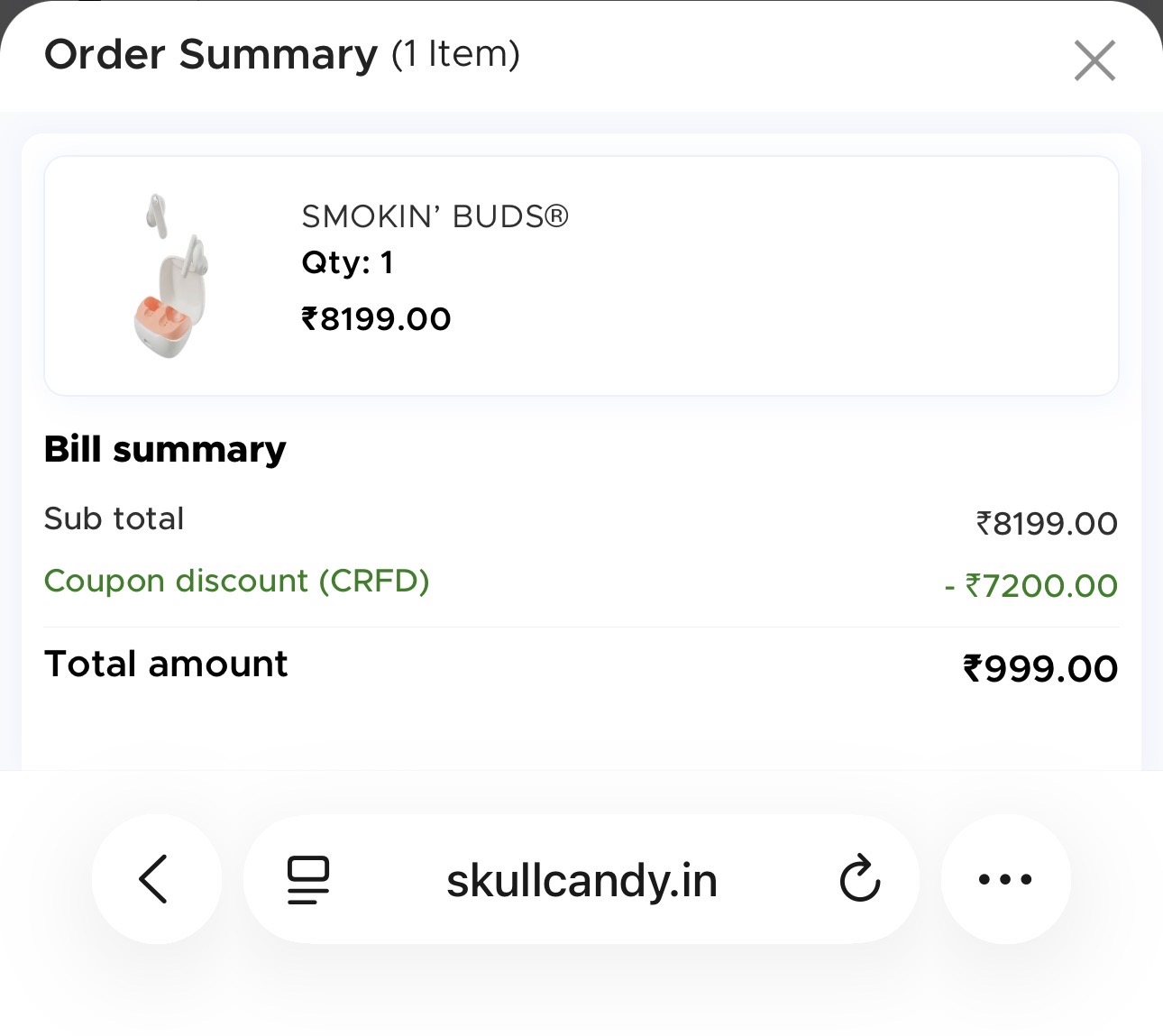Screen dimensions: 1163x1036
Task: Click the Qty: 1 text
Action: [x=347, y=263]
